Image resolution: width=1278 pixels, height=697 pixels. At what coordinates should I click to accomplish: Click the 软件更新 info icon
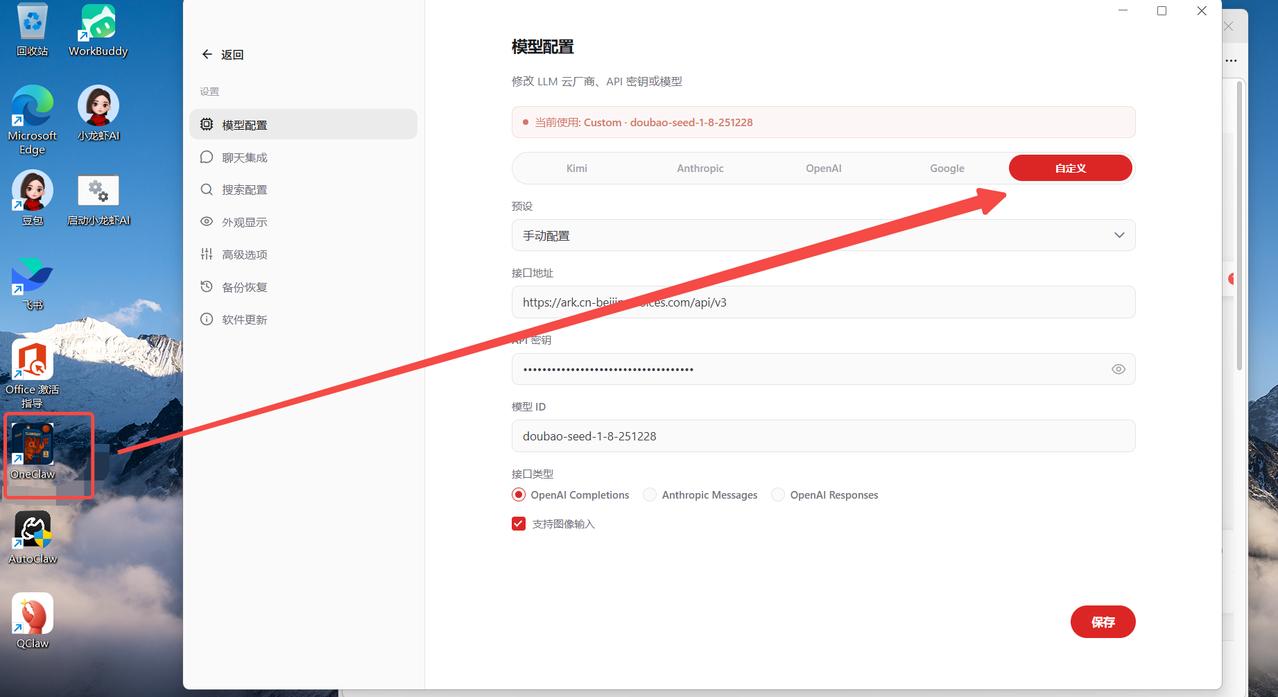click(x=206, y=319)
